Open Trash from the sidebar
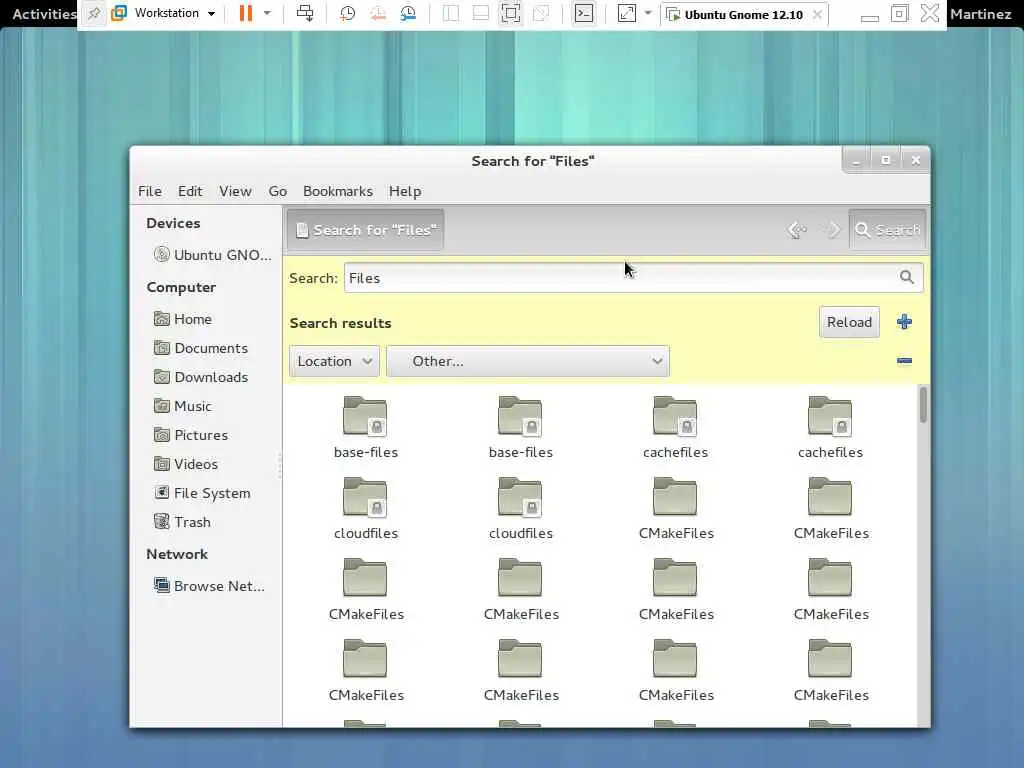This screenshot has height=768, width=1024. 182,522
